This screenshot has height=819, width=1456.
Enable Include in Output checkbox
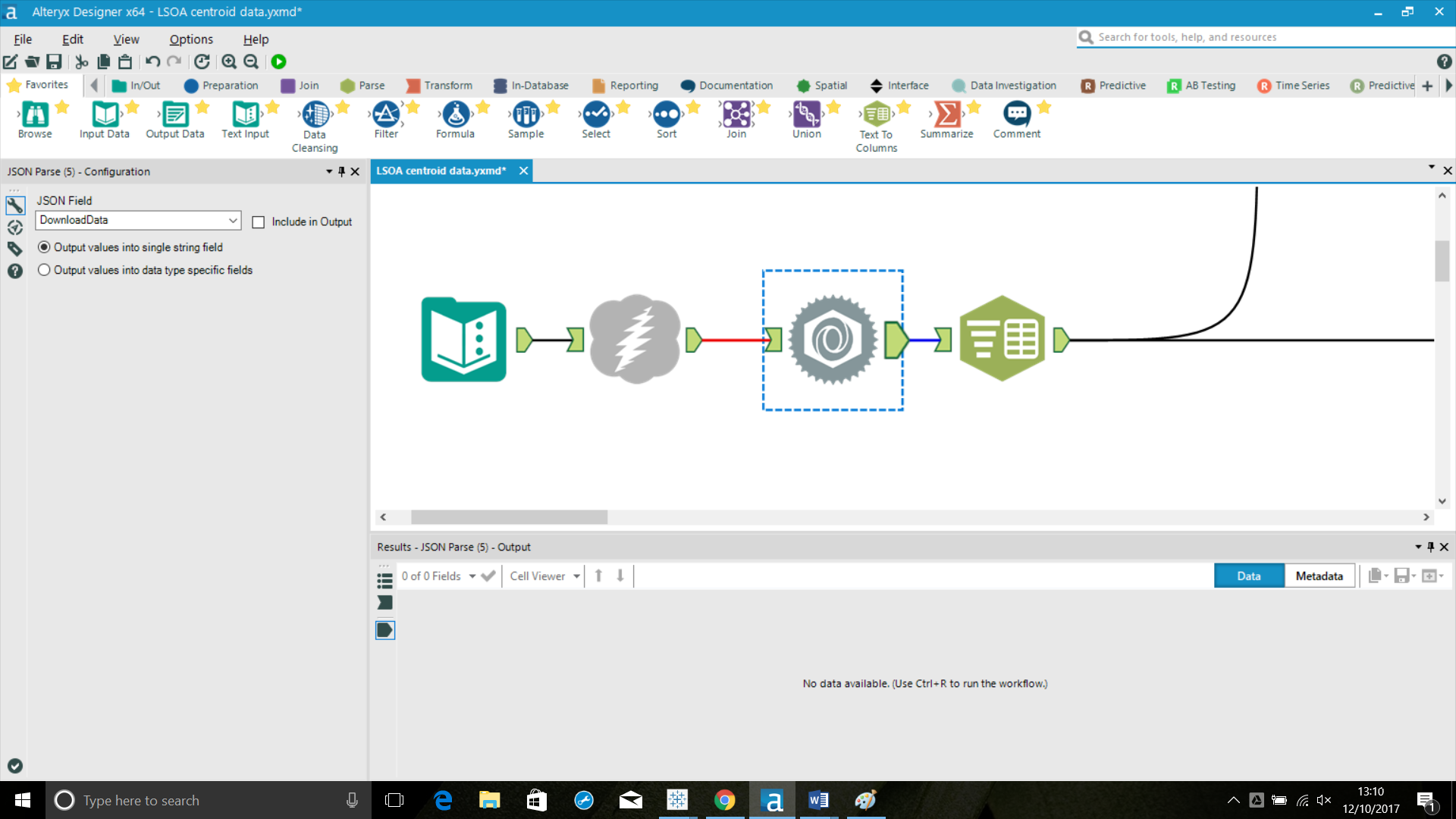coord(259,222)
